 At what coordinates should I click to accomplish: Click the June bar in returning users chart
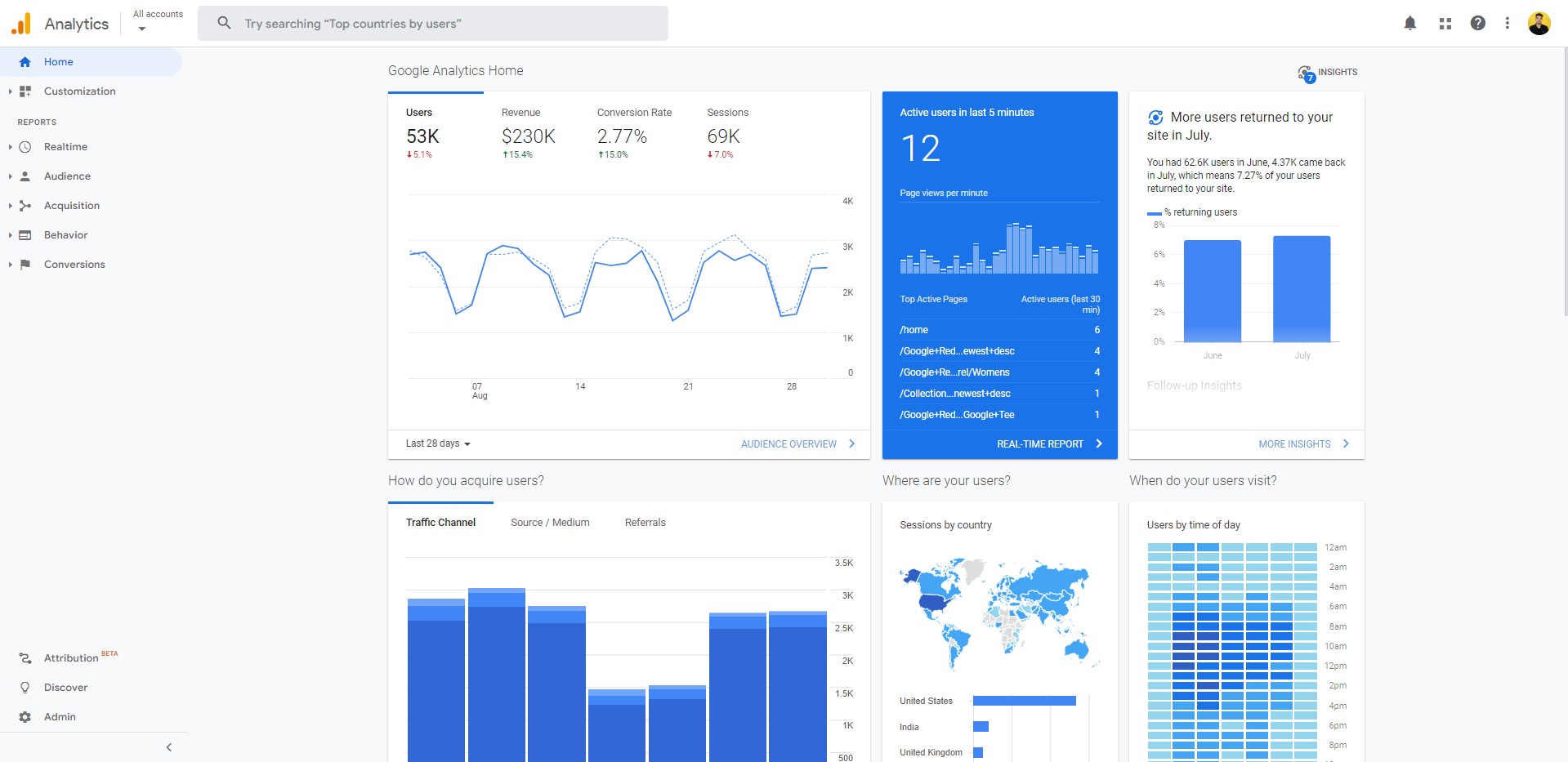click(x=1213, y=291)
